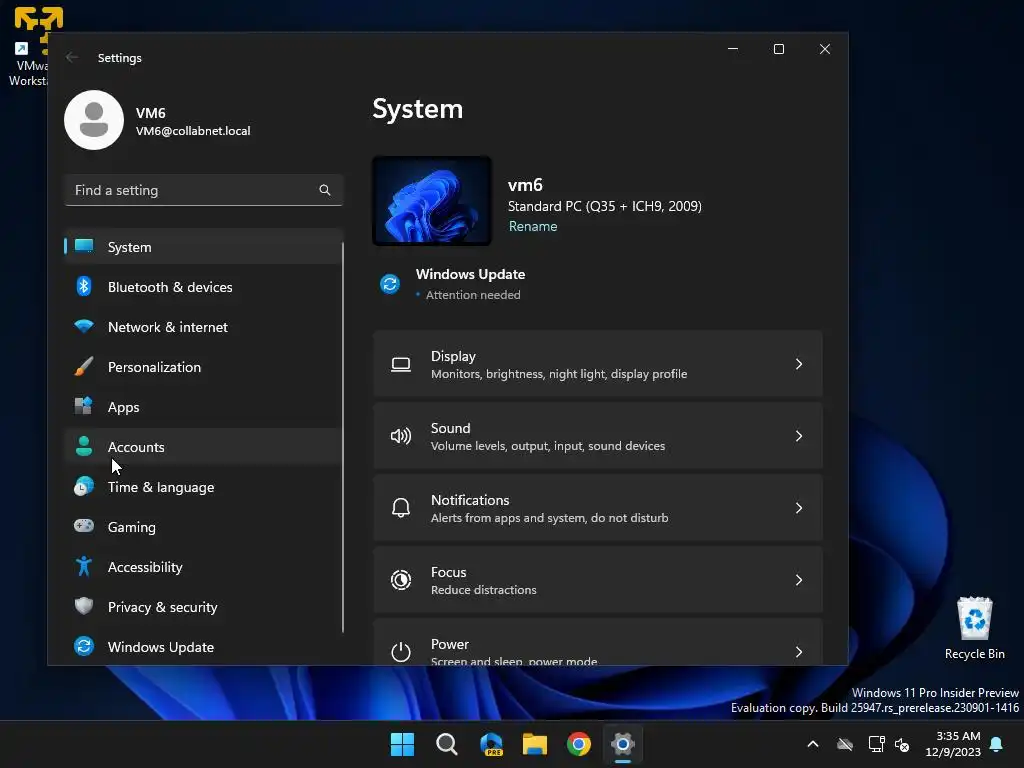Open Sound settings card

598,436
